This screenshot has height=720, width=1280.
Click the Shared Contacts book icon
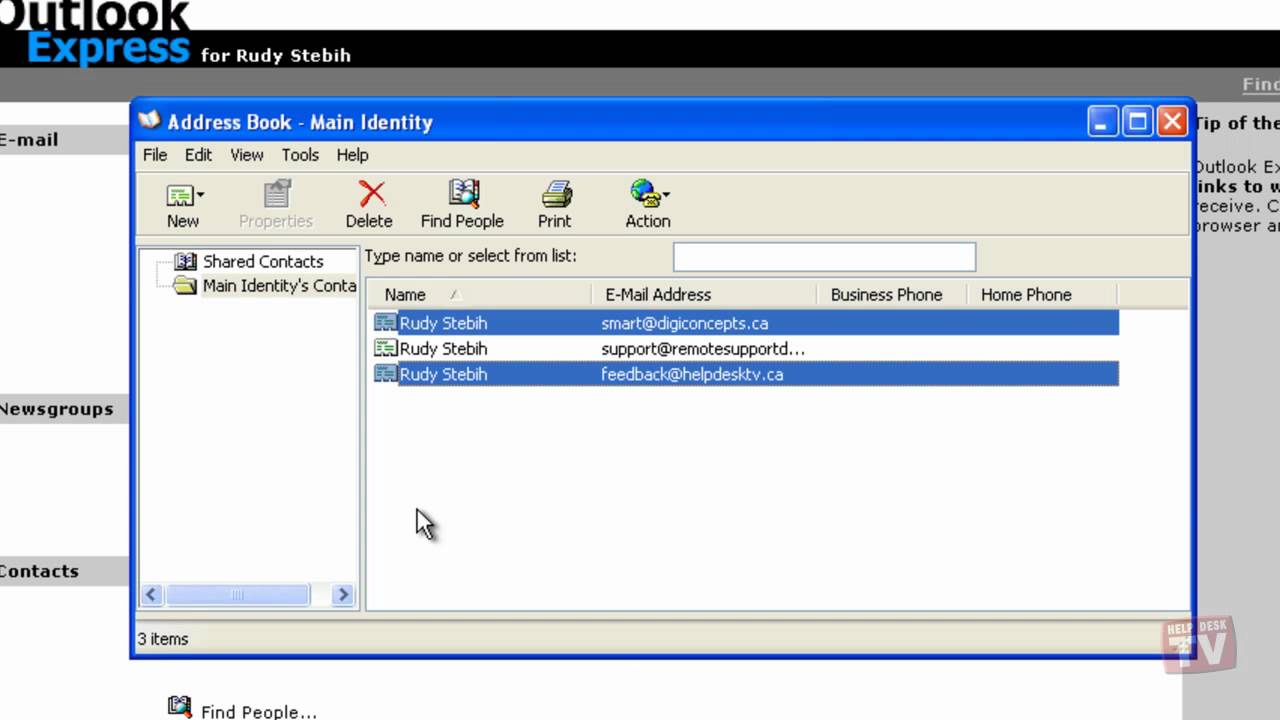click(x=185, y=261)
